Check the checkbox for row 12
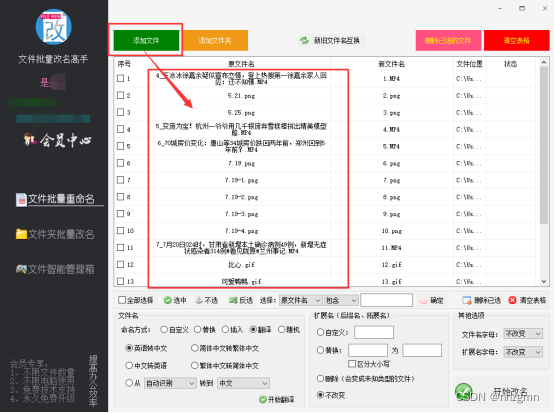This screenshot has width=554, height=413. point(120,264)
